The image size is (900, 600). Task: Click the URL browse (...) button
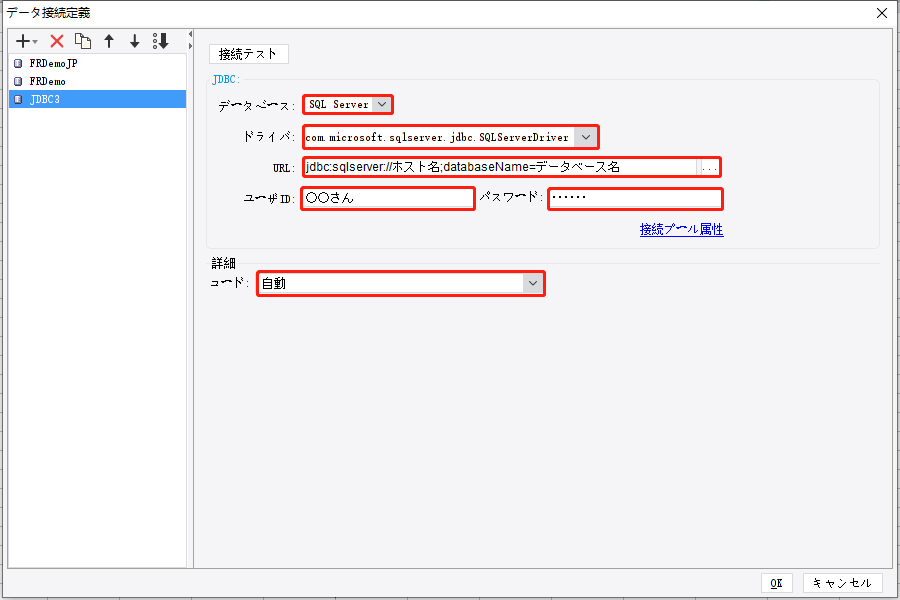click(x=711, y=167)
